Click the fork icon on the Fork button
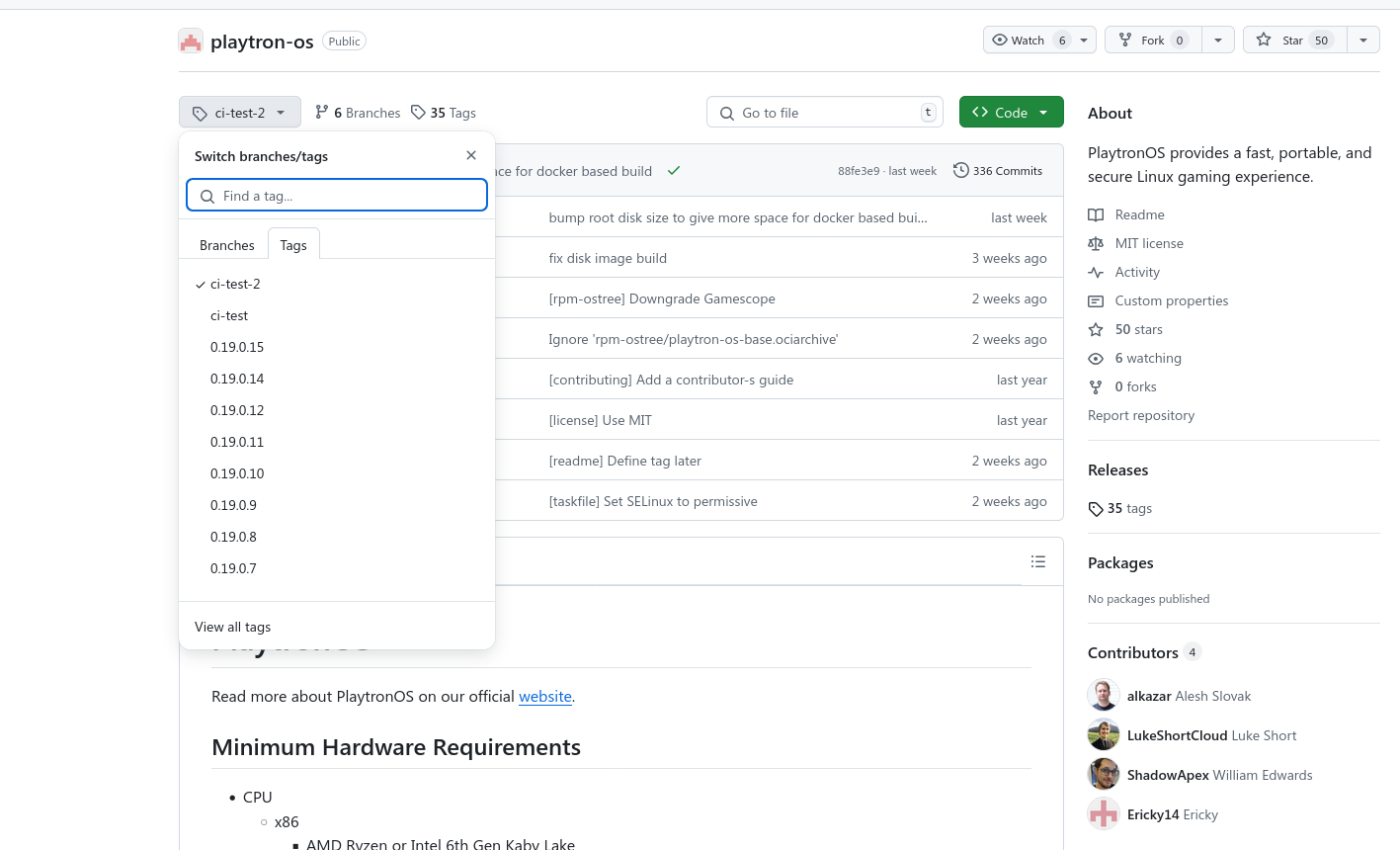The width and height of the screenshot is (1400, 850). click(1125, 40)
